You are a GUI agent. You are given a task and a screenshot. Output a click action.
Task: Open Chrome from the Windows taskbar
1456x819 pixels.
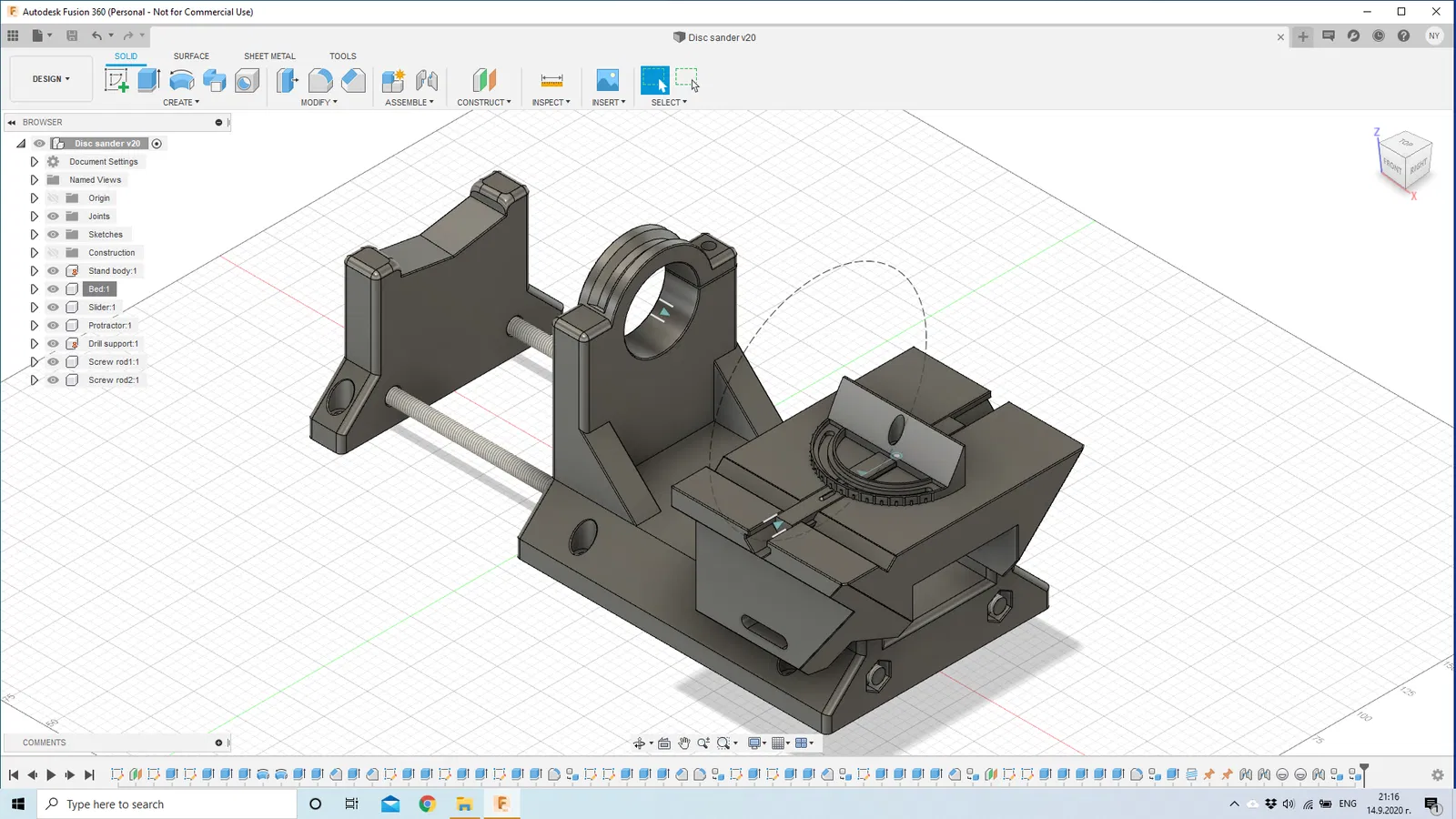click(x=427, y=804)
